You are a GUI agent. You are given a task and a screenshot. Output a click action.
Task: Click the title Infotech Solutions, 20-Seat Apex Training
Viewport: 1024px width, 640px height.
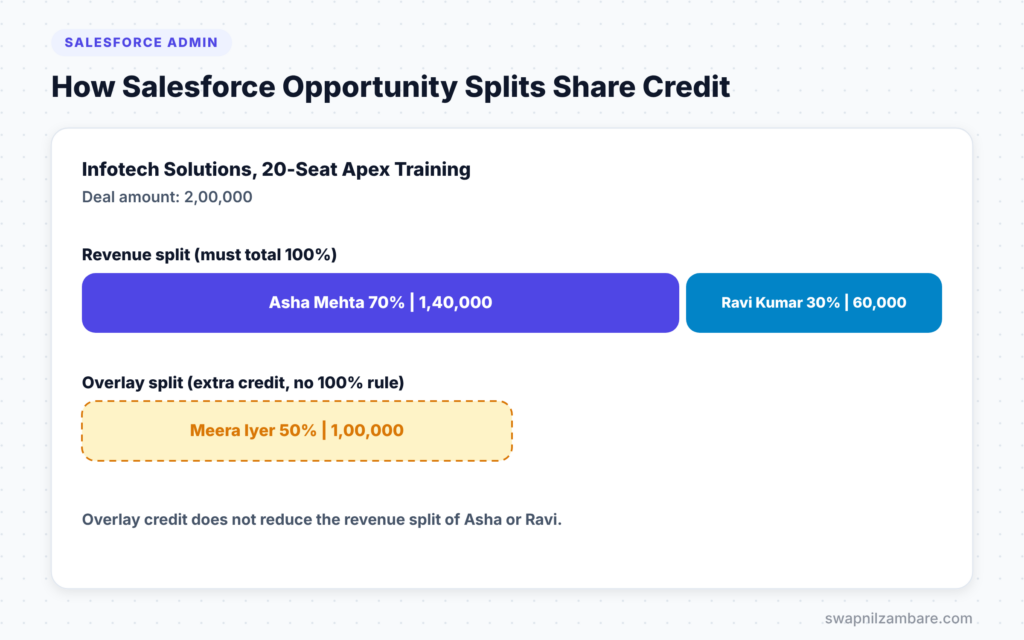pos(276,169)
